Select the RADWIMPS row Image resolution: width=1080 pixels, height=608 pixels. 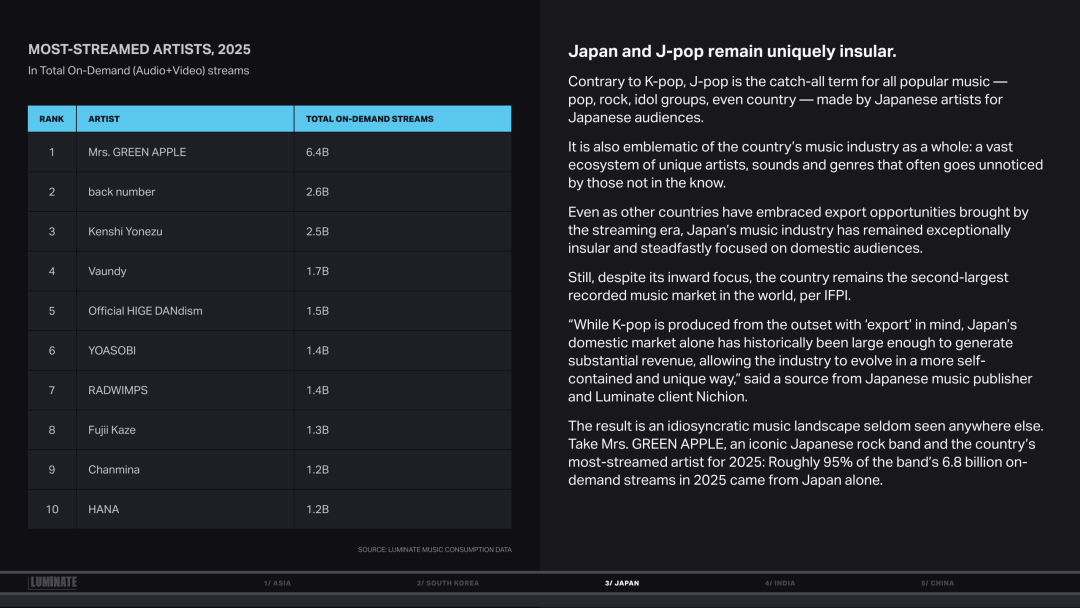pyautogui.click(x=118, y=390)
